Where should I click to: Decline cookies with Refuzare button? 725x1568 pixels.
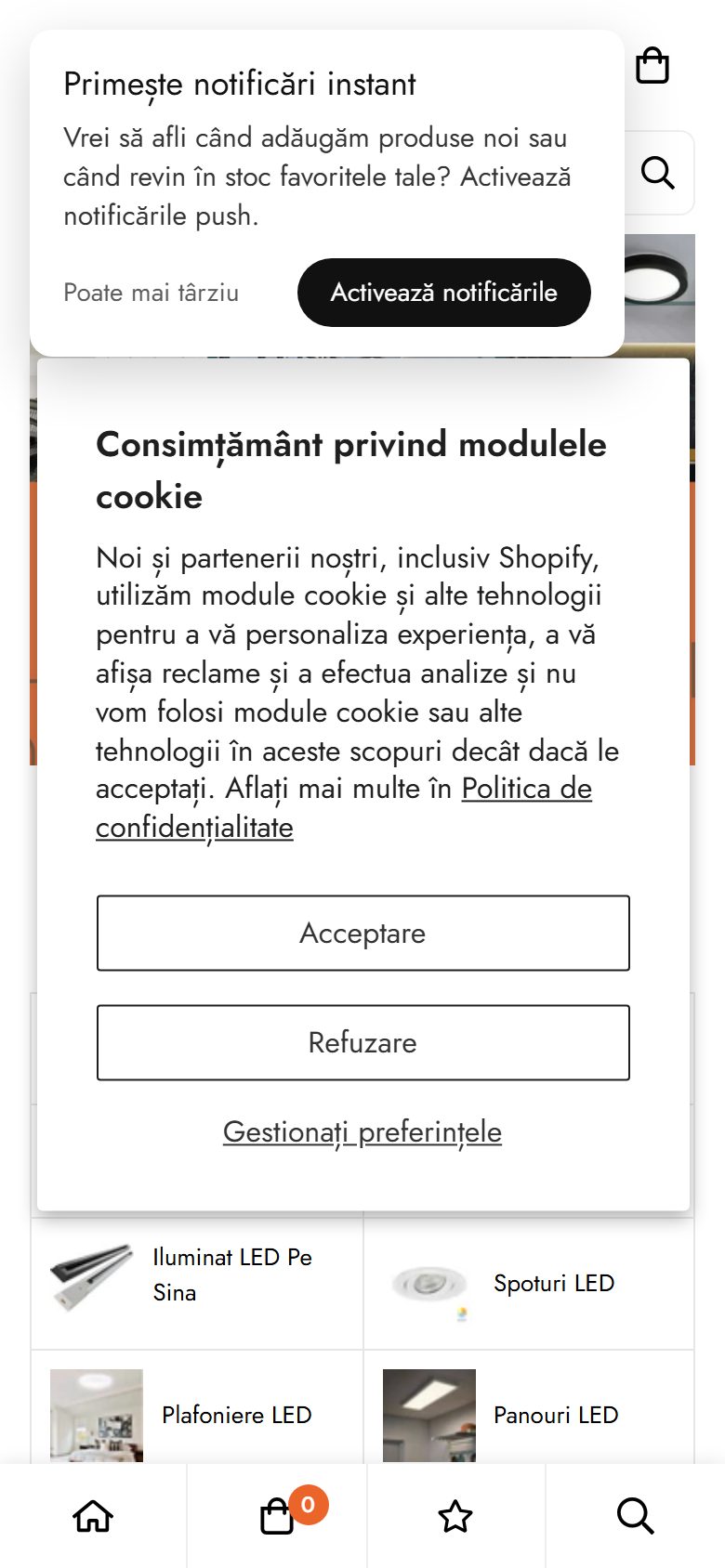(x=363, y=1042)
